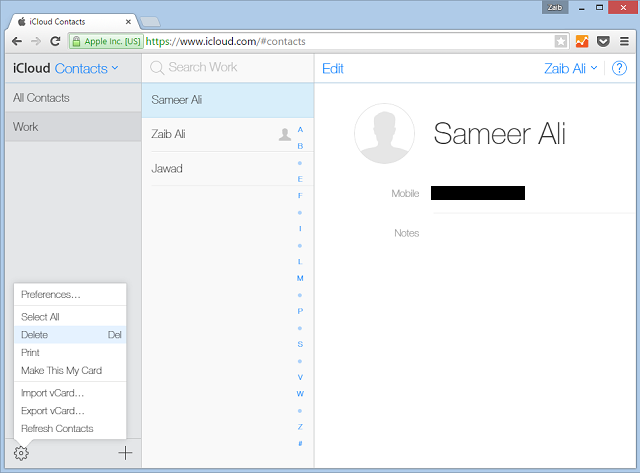Viewport: 640px width, 473px height.
Task: Jump to letter F in index
Action: click(x=300, y=196)
